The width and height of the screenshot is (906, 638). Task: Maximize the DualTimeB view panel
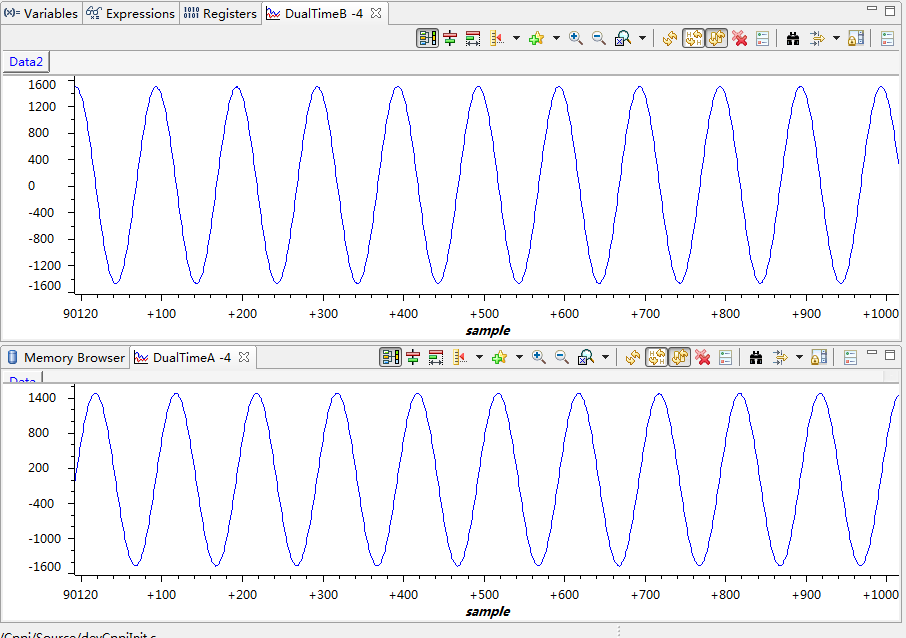point(890,10)
